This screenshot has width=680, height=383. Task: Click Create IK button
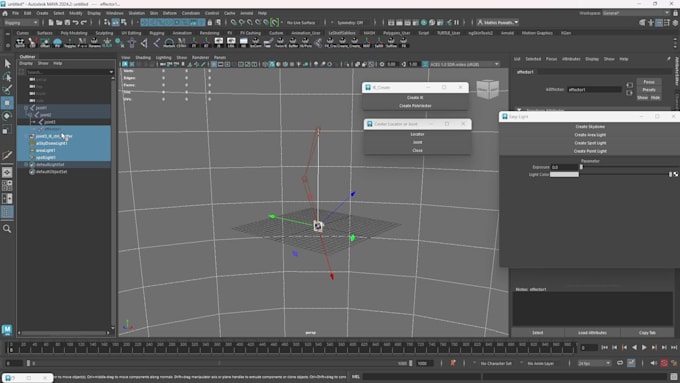(415, 98)
